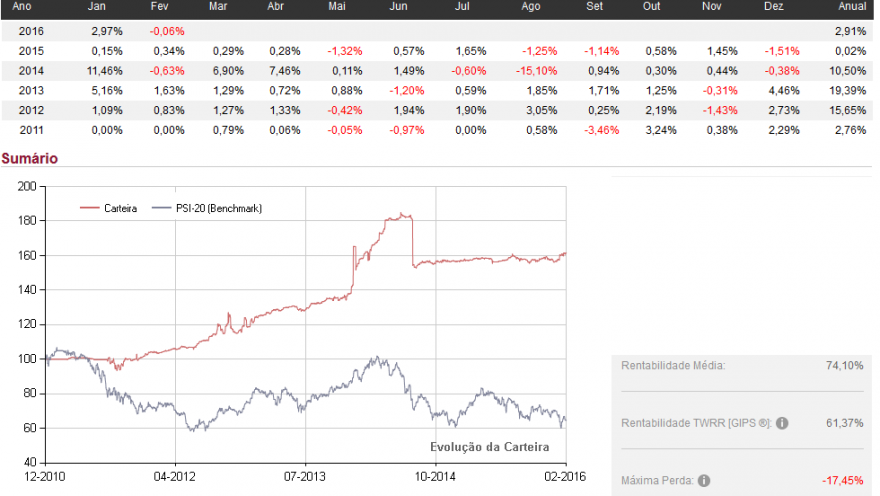Click info icon beside Máxima Perda

coord(704,481)
